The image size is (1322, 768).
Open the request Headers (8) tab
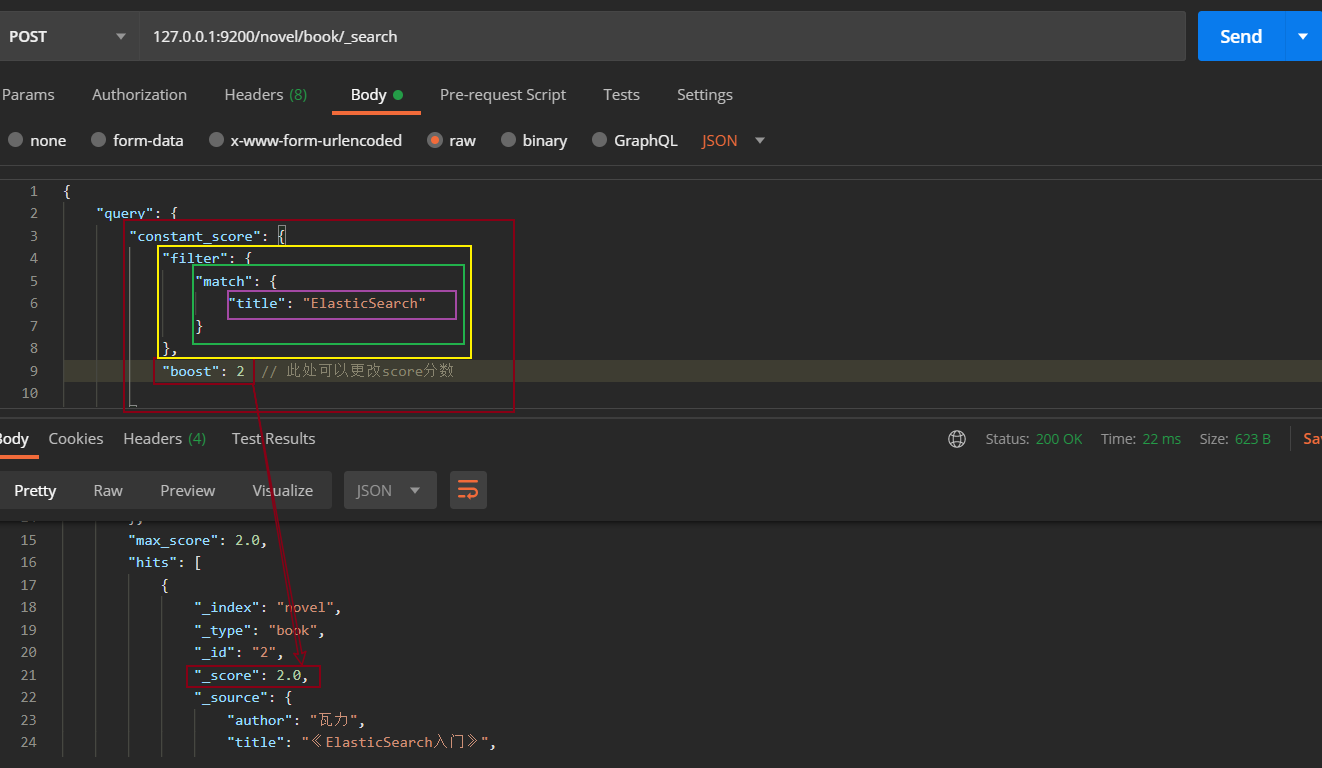(x=266, y=95)
